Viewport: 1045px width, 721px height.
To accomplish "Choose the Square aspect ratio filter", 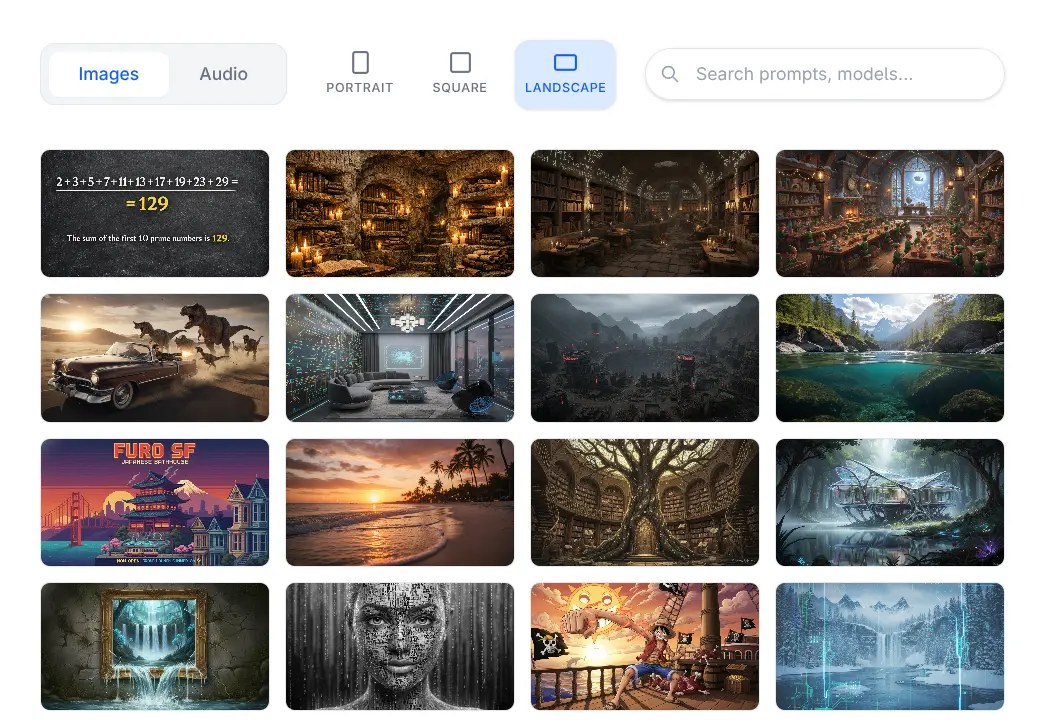I will (x=460, y=74).
